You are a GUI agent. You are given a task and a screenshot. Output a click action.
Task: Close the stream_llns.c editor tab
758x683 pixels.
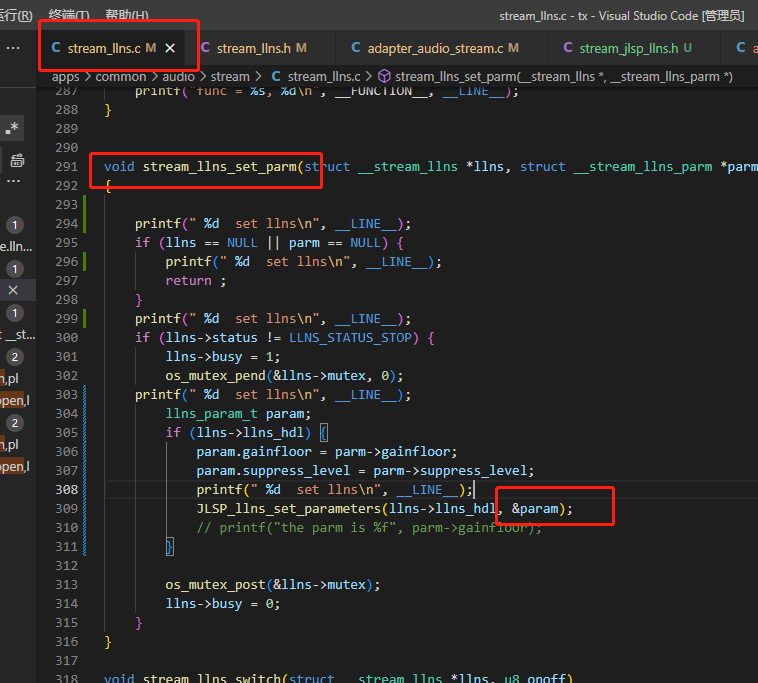point(170,48)
